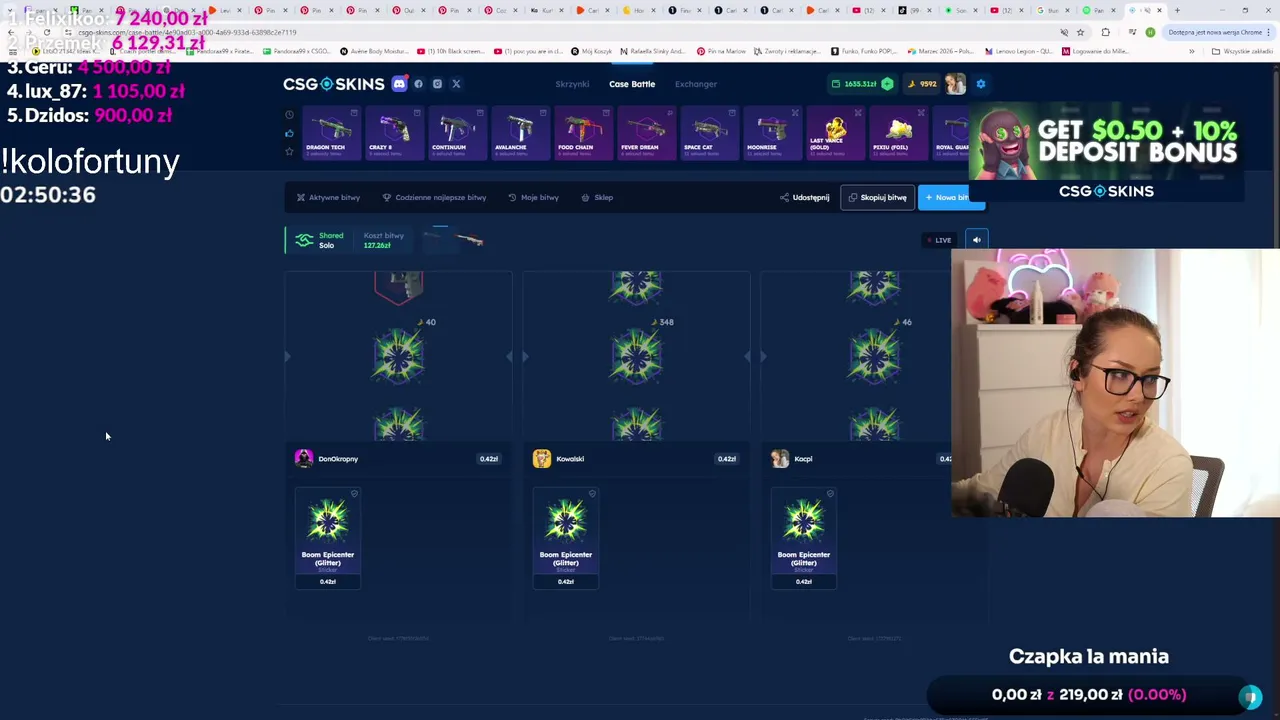
Task: Open the Last Vance (Gold) drop card
Action: click(x=834, y=133)
